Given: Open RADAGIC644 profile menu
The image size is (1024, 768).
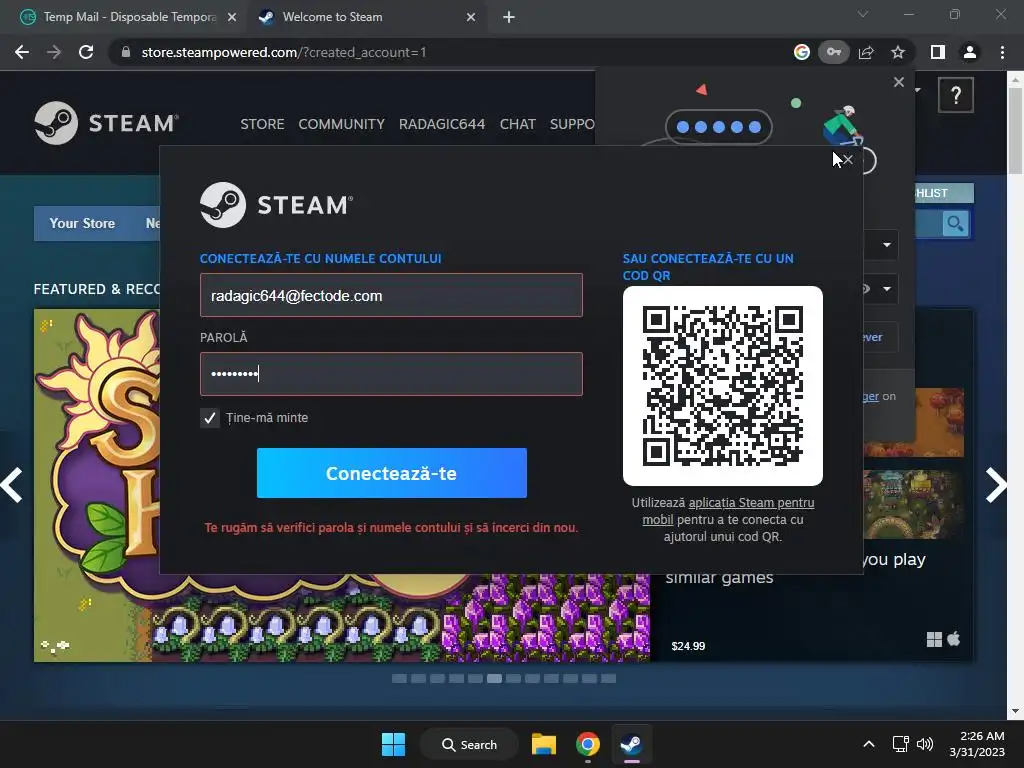Looking at the screenshot, I should 442,124.
